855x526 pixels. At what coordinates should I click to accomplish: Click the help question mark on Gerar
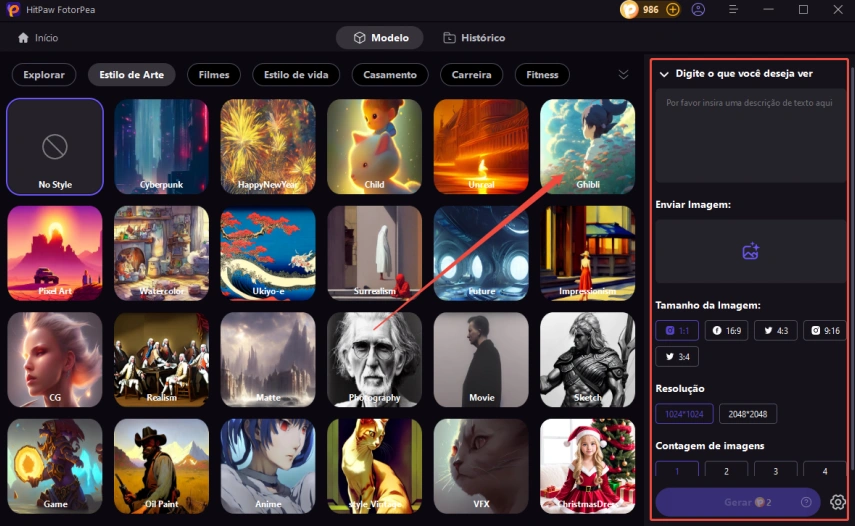[806, 502]
